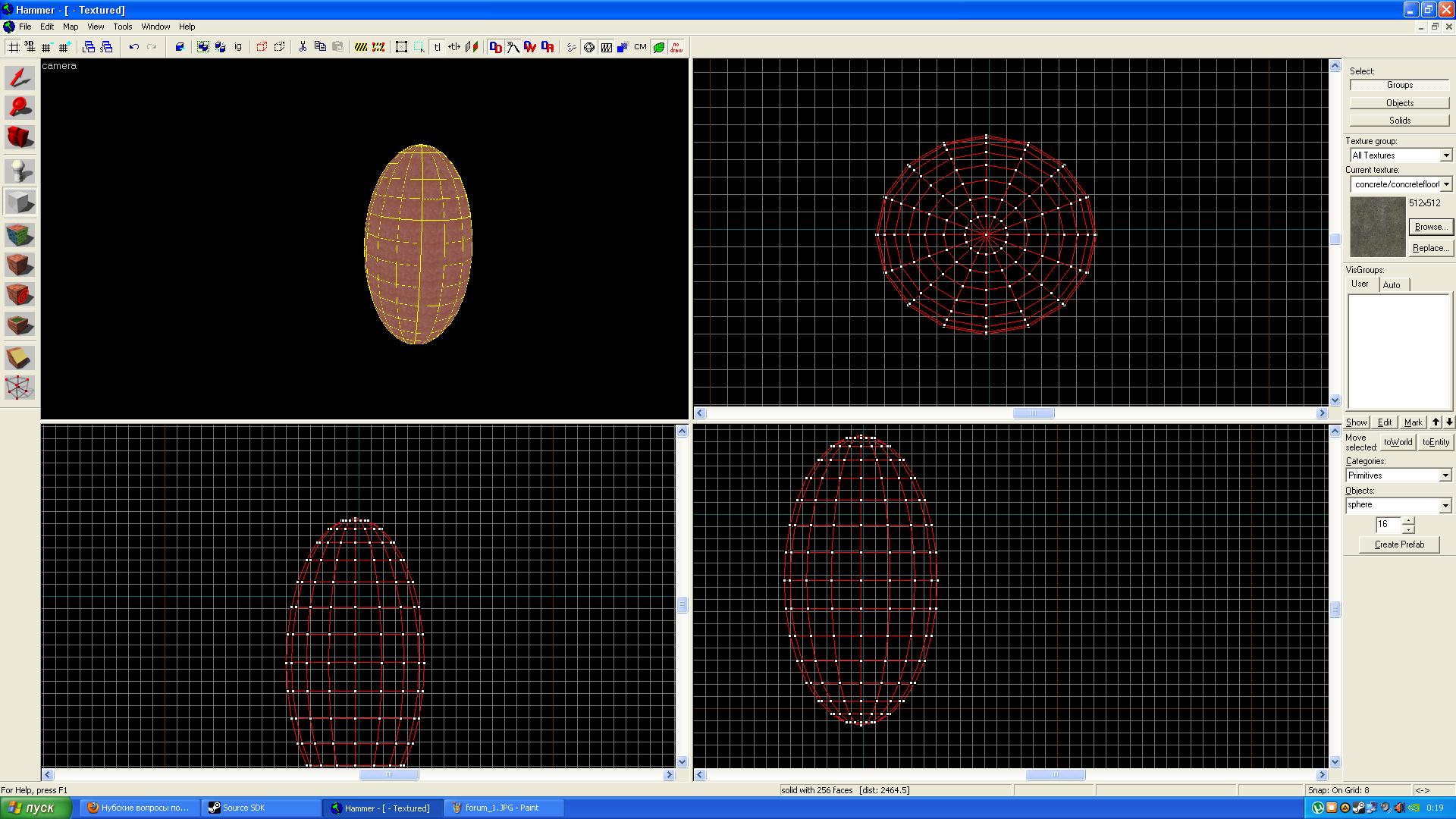Select the Clipping tool

tap(20, 358)
